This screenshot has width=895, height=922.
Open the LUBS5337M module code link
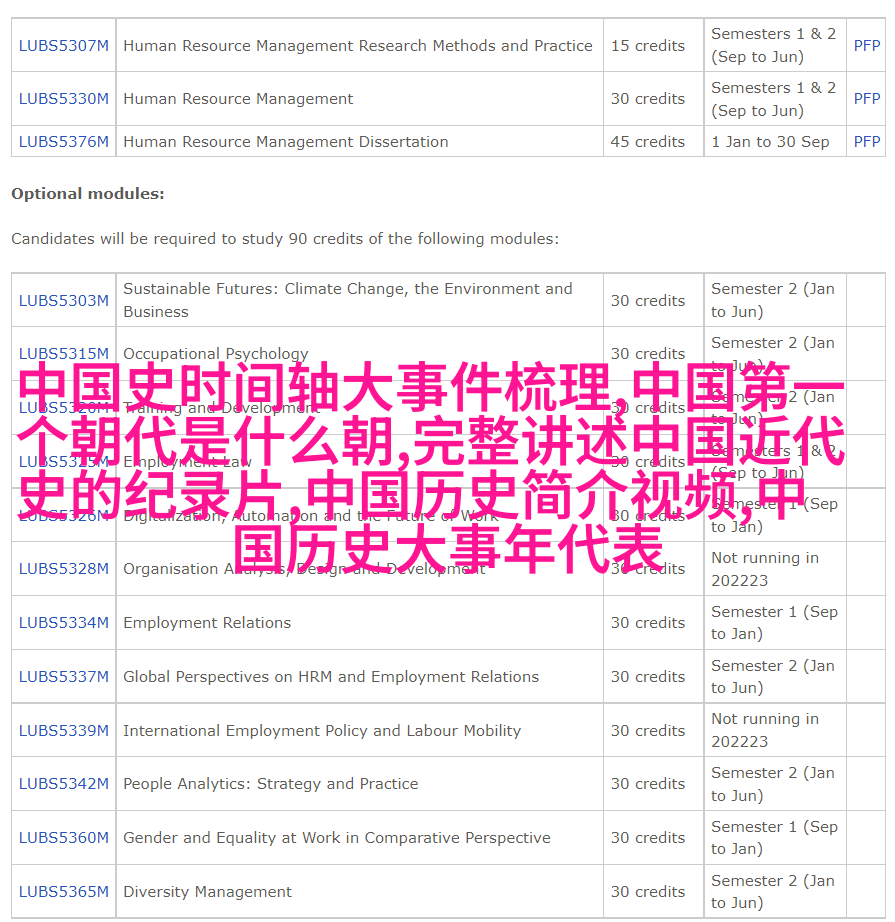point(63,676)
